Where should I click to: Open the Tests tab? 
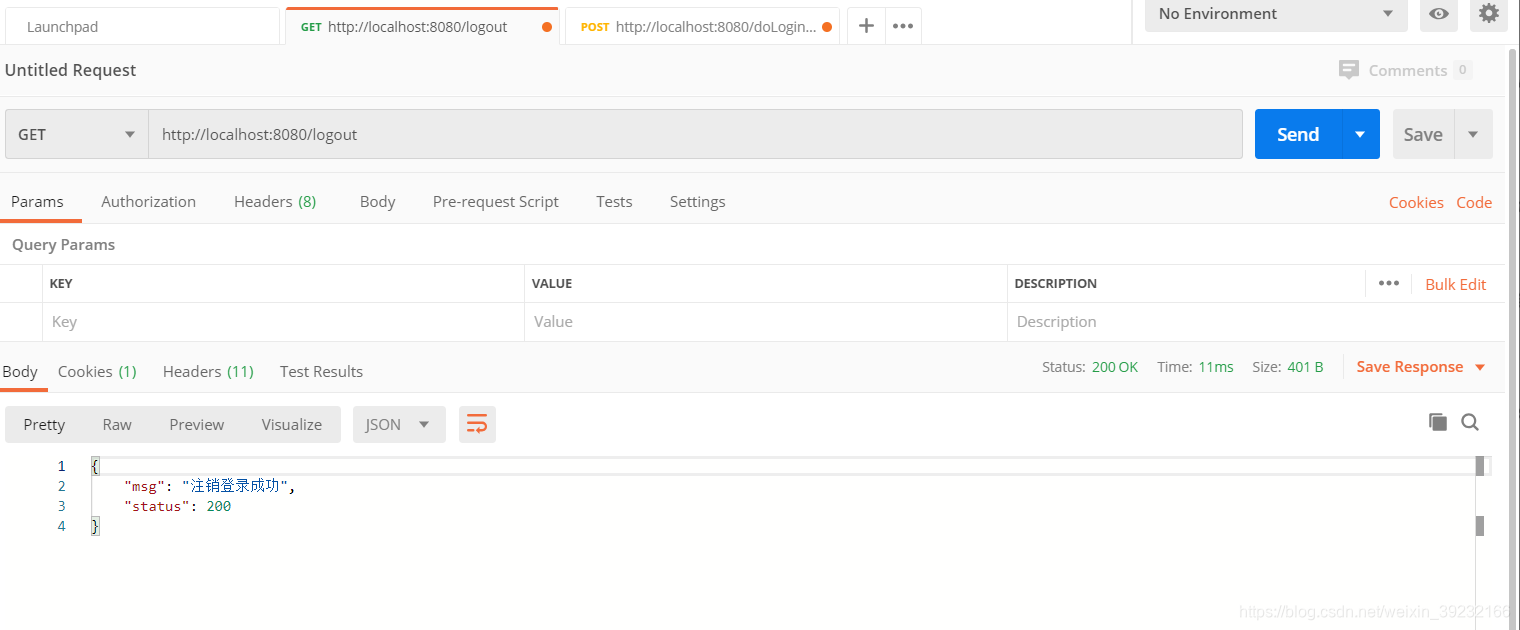614,201
